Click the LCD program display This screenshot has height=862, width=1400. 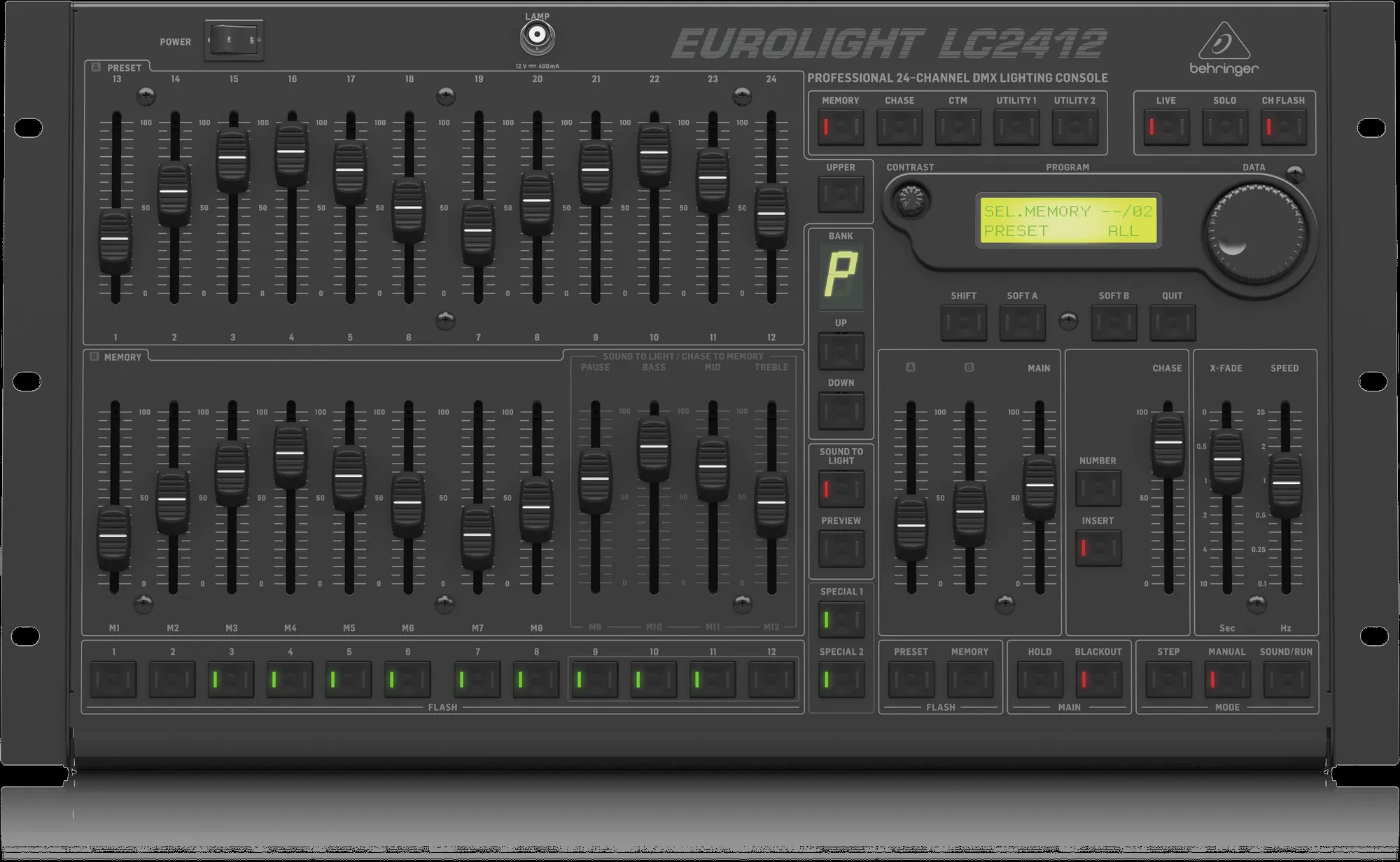(x=1068, y=221)
